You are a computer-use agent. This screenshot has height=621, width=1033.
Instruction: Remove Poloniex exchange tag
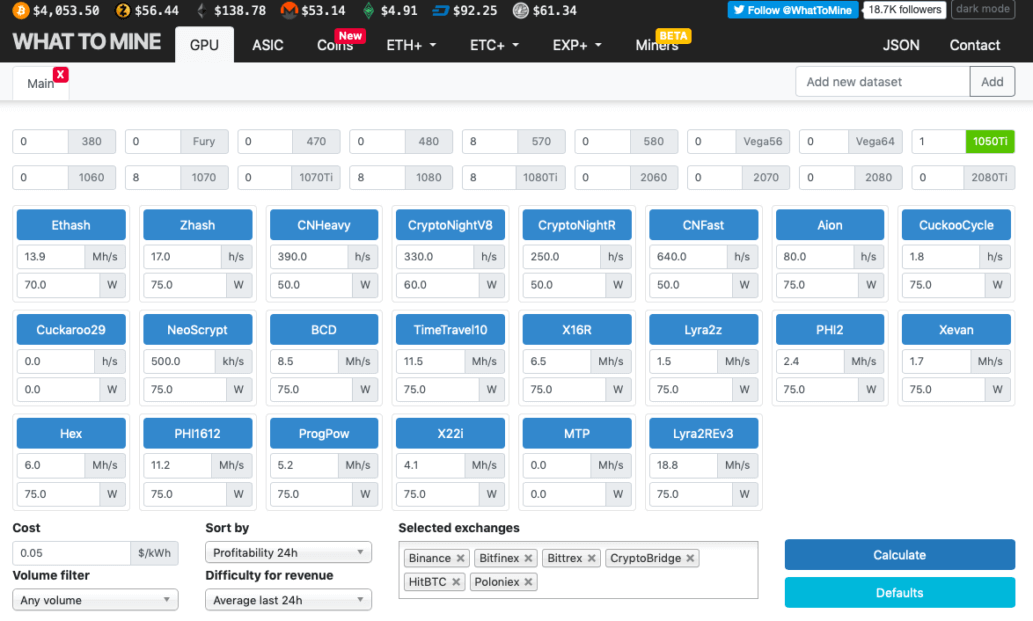(529, 581)
